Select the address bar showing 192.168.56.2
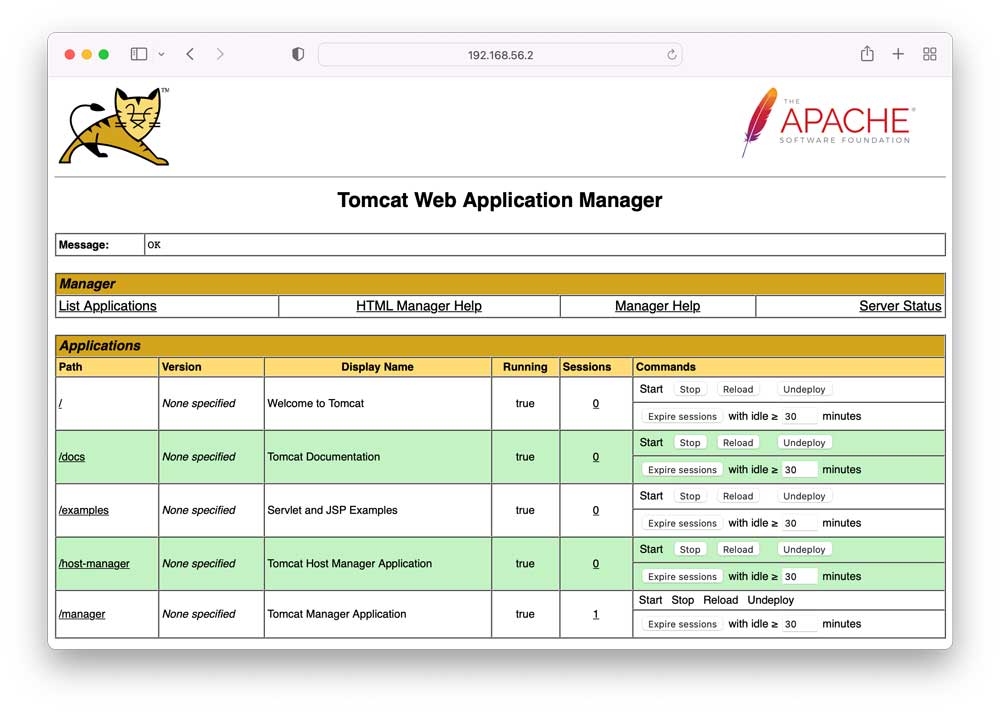1000x712 pixels. 500,55
